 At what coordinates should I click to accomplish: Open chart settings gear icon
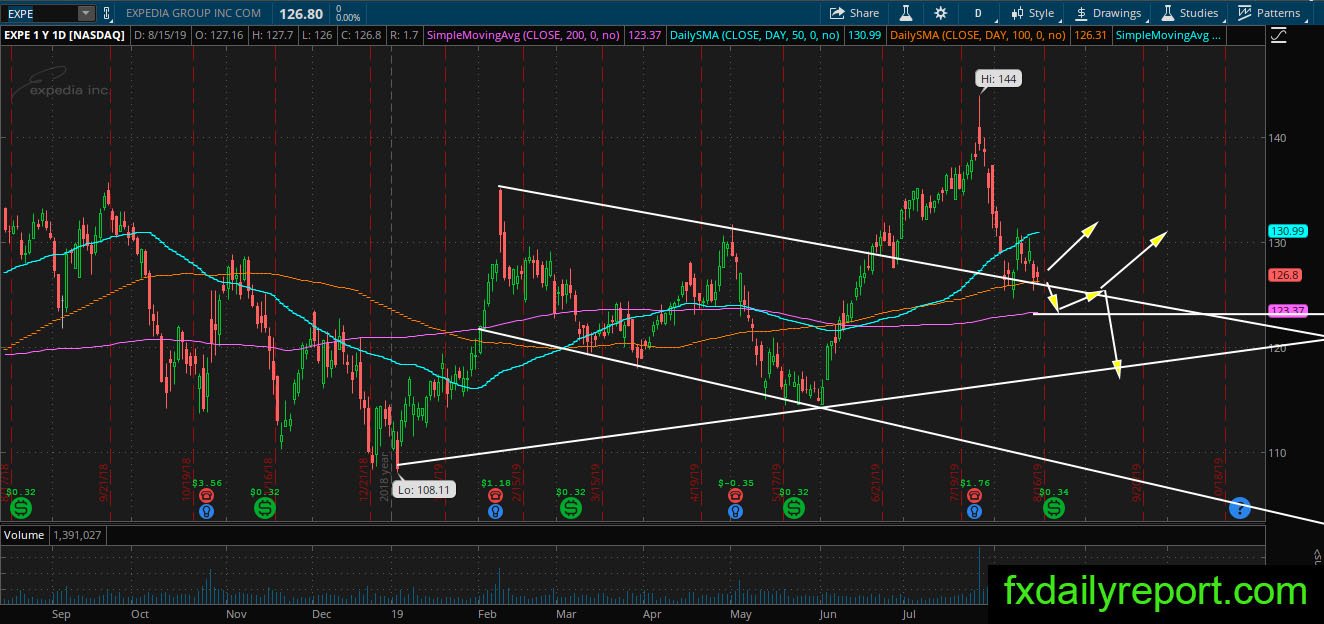pos(940,13)
